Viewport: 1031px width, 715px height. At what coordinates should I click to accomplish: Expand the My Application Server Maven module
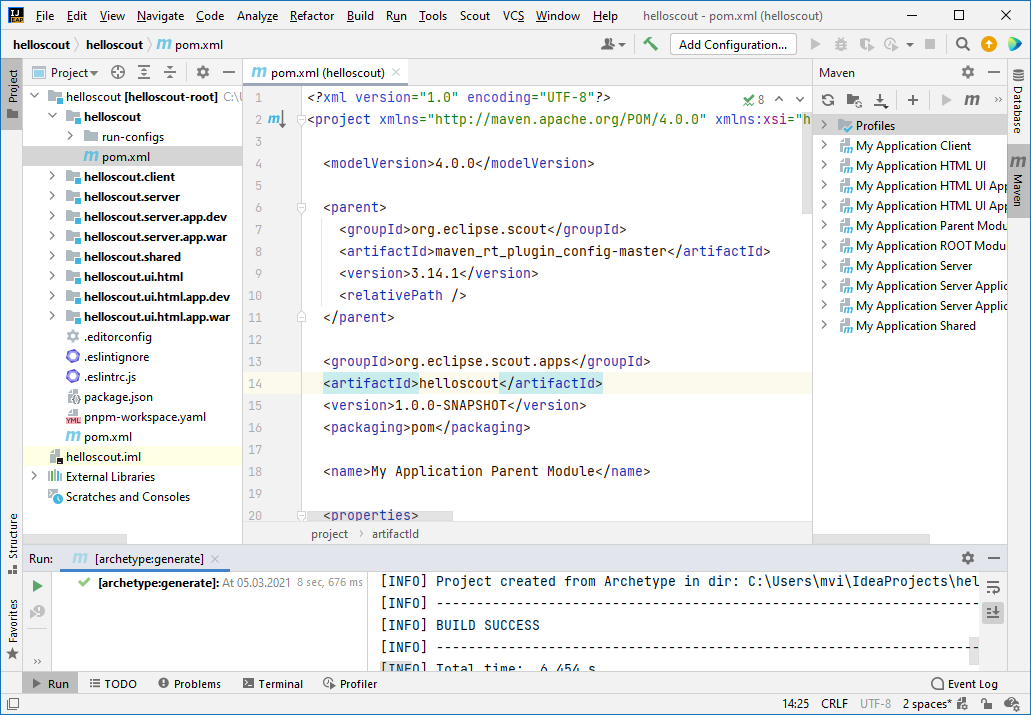point(825,265)
